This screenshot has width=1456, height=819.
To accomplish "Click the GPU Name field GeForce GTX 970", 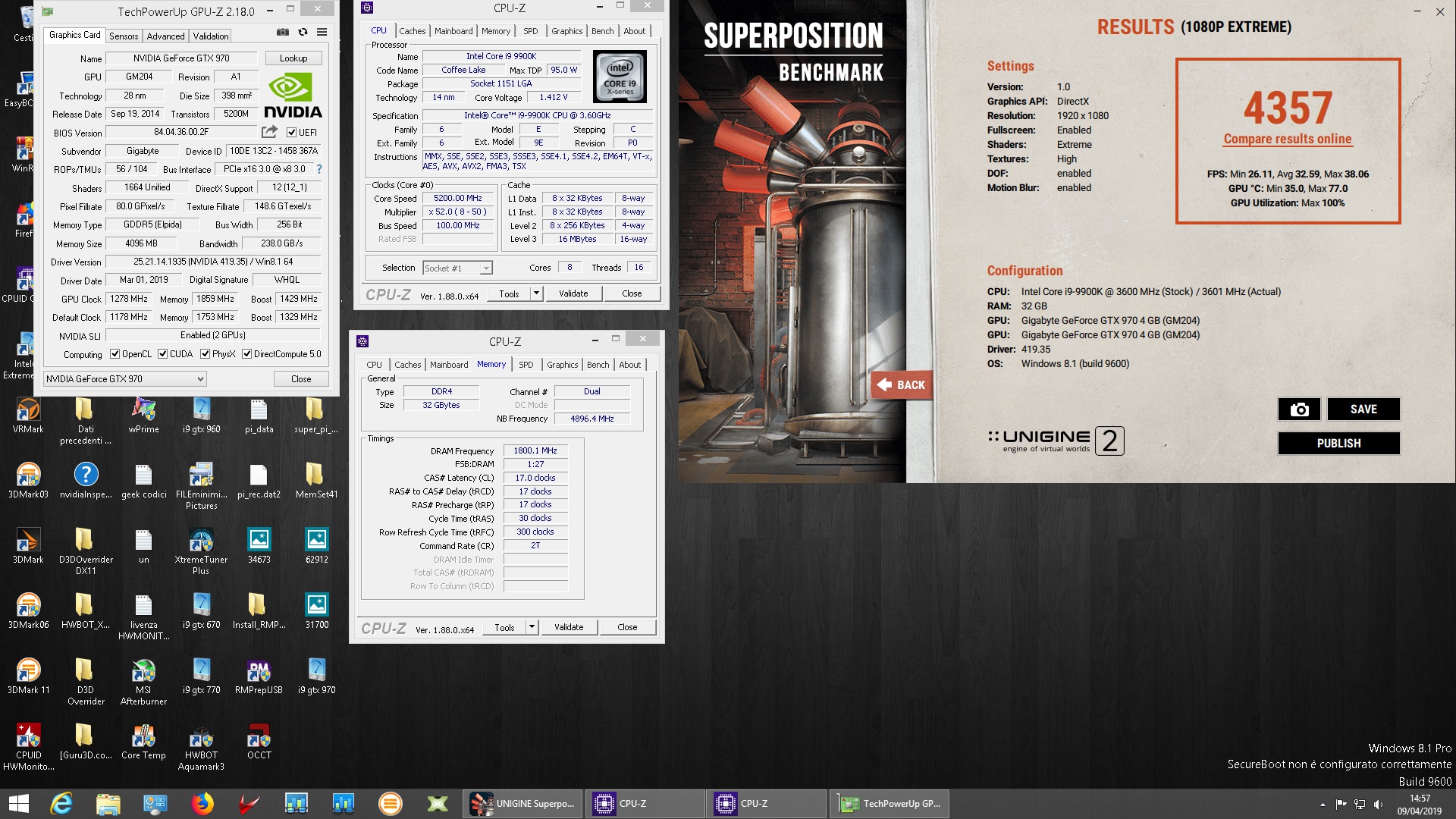I will [x=181, y=58].
